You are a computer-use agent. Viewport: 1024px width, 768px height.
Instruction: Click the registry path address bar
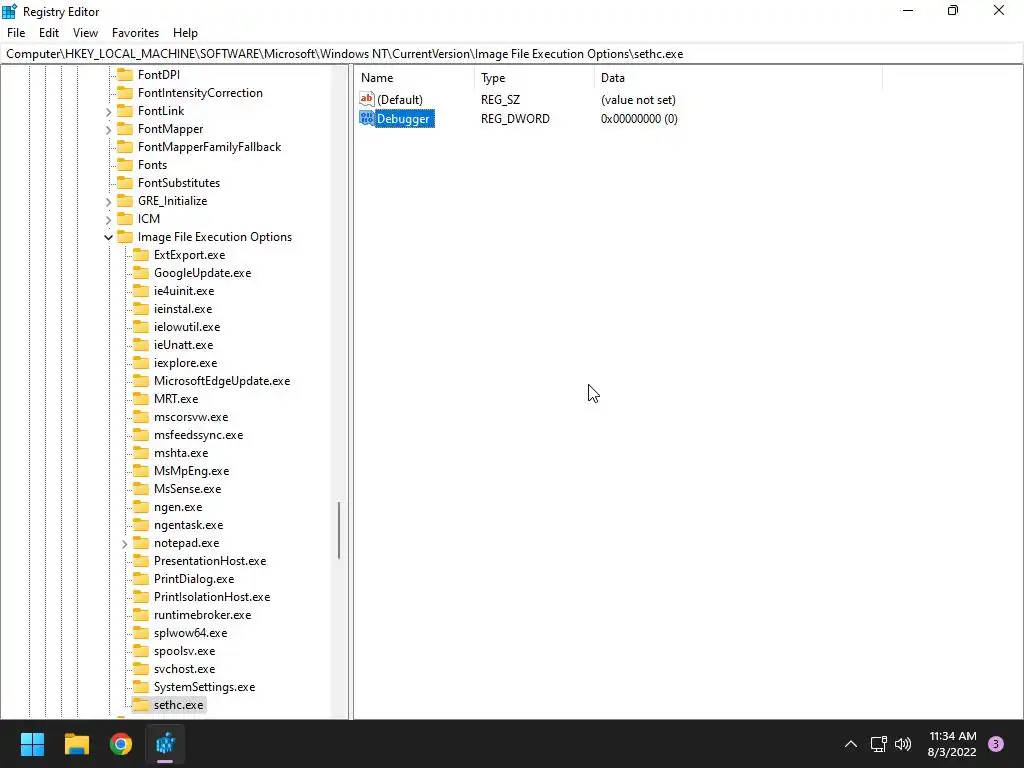pos(511,54)
